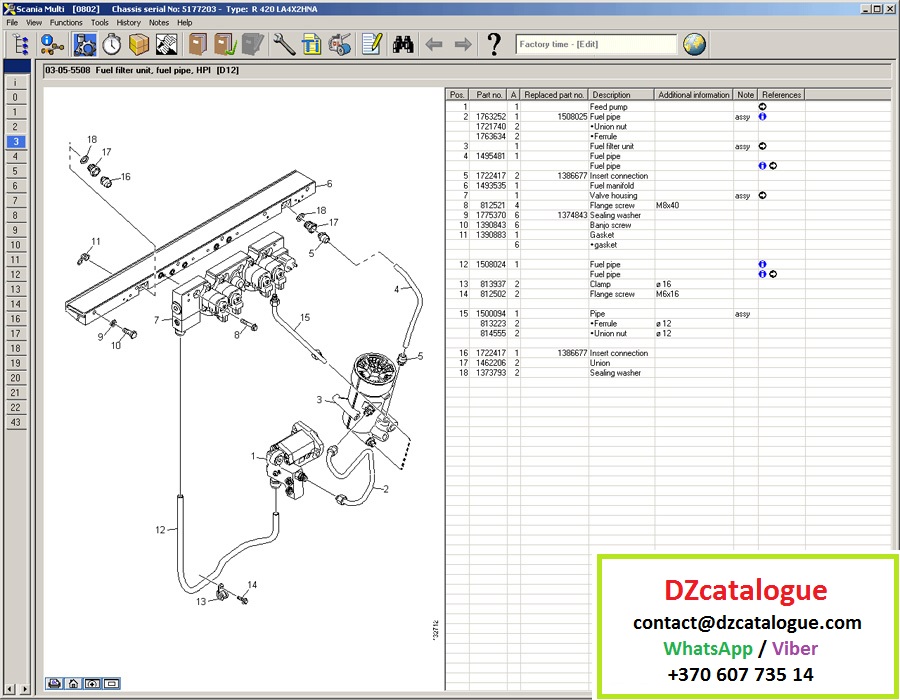900x700 pixels.
Task: Open the brown book icon
Action: coord(197,44)
